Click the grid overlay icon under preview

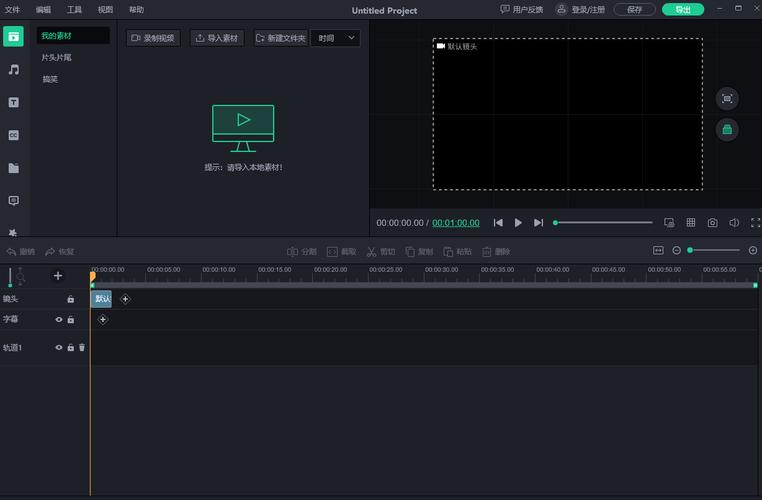(690, 223)
